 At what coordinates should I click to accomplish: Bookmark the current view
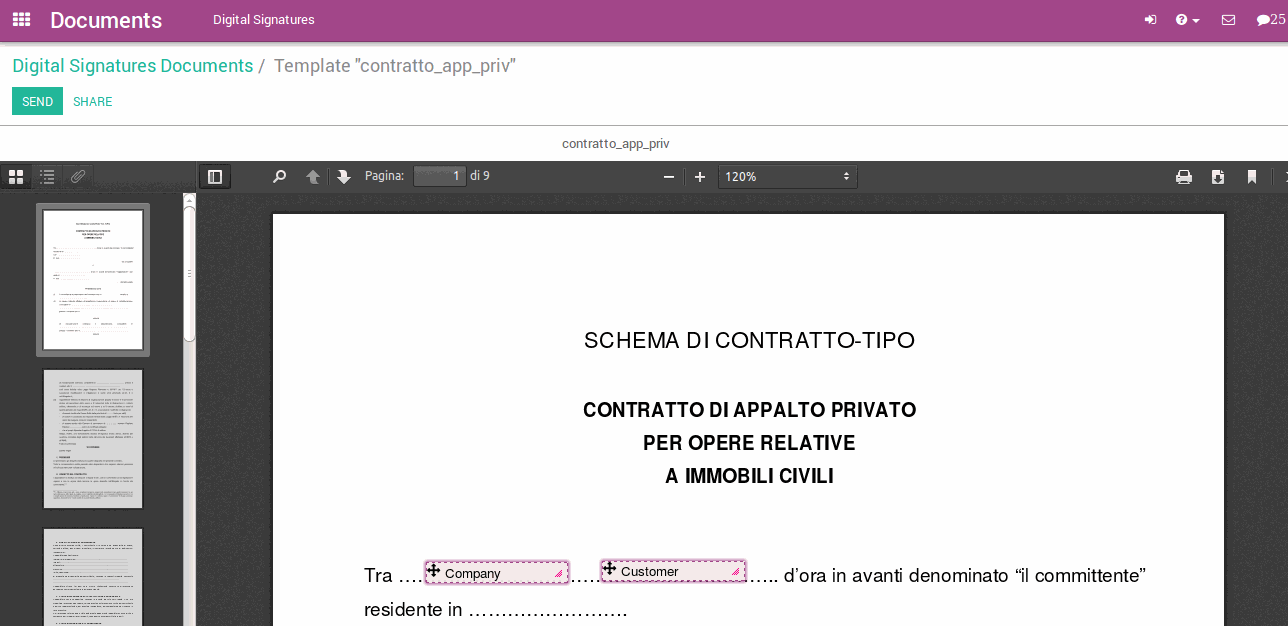pyautogui.click(x=1252, y=176)
